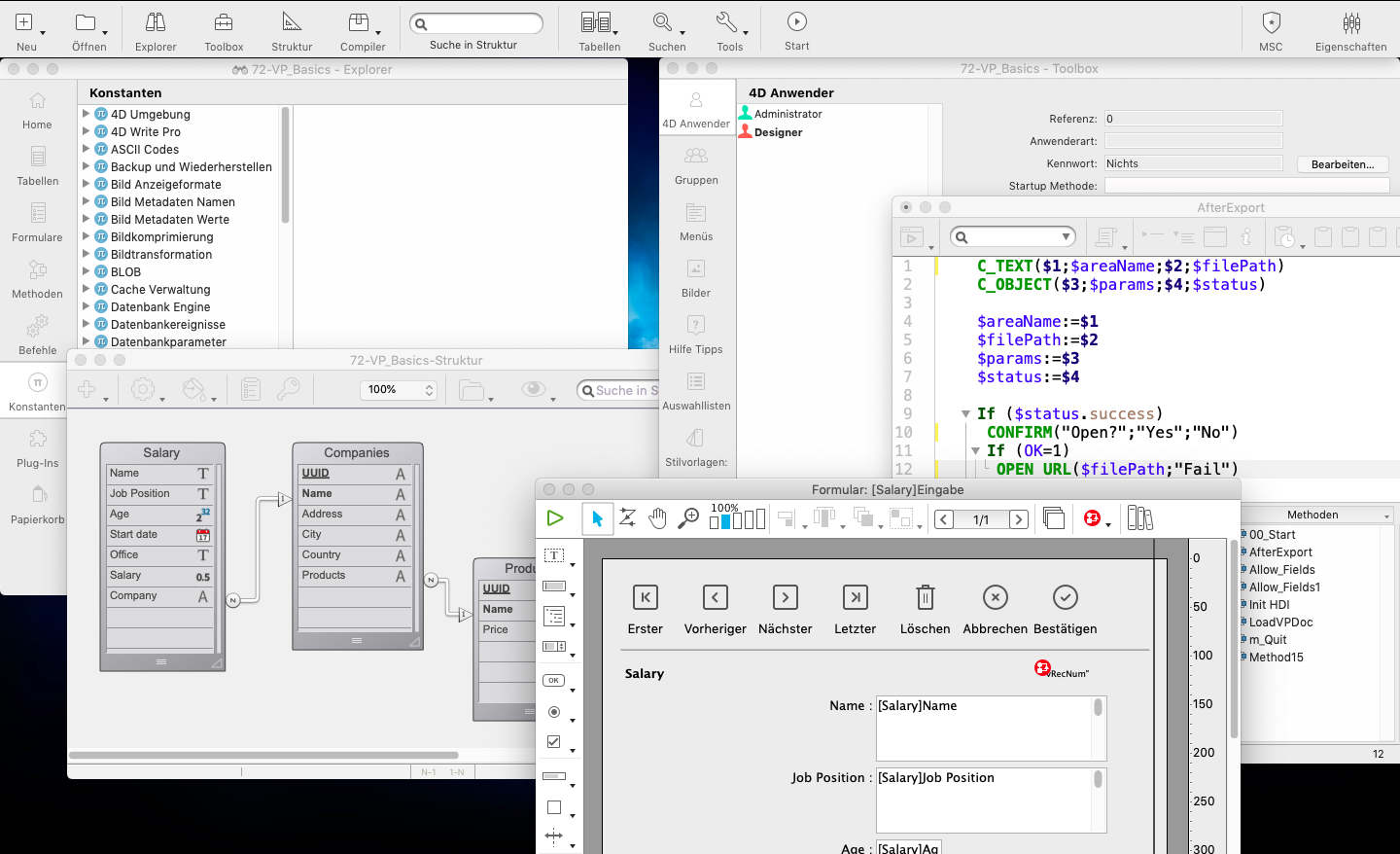The width and height of the screenshot is (1400, 854).
Task: Expand the Datenbank Engine constants group
Action: tap(86, 306)
